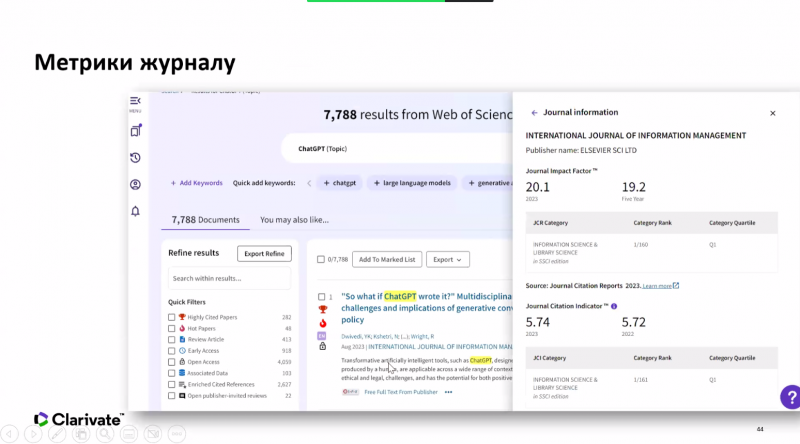The image size is (800, 444).
Task: Tick the checkbox for result number 1
Action: coord(321,297)
